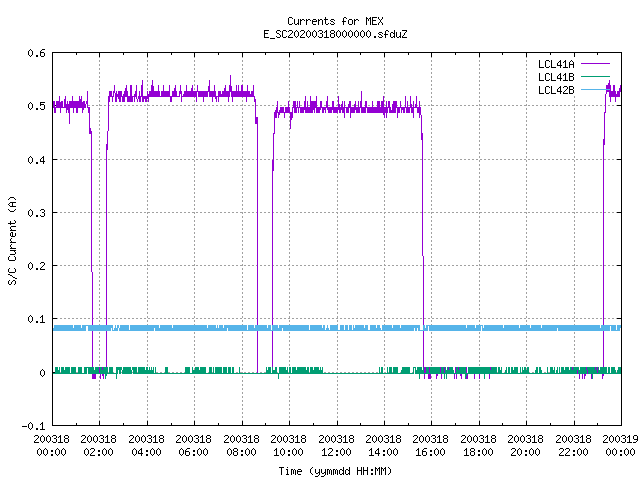The image size is (640, 480).
Task: Click the LCL42B legend label
Action: coord(556,90)
